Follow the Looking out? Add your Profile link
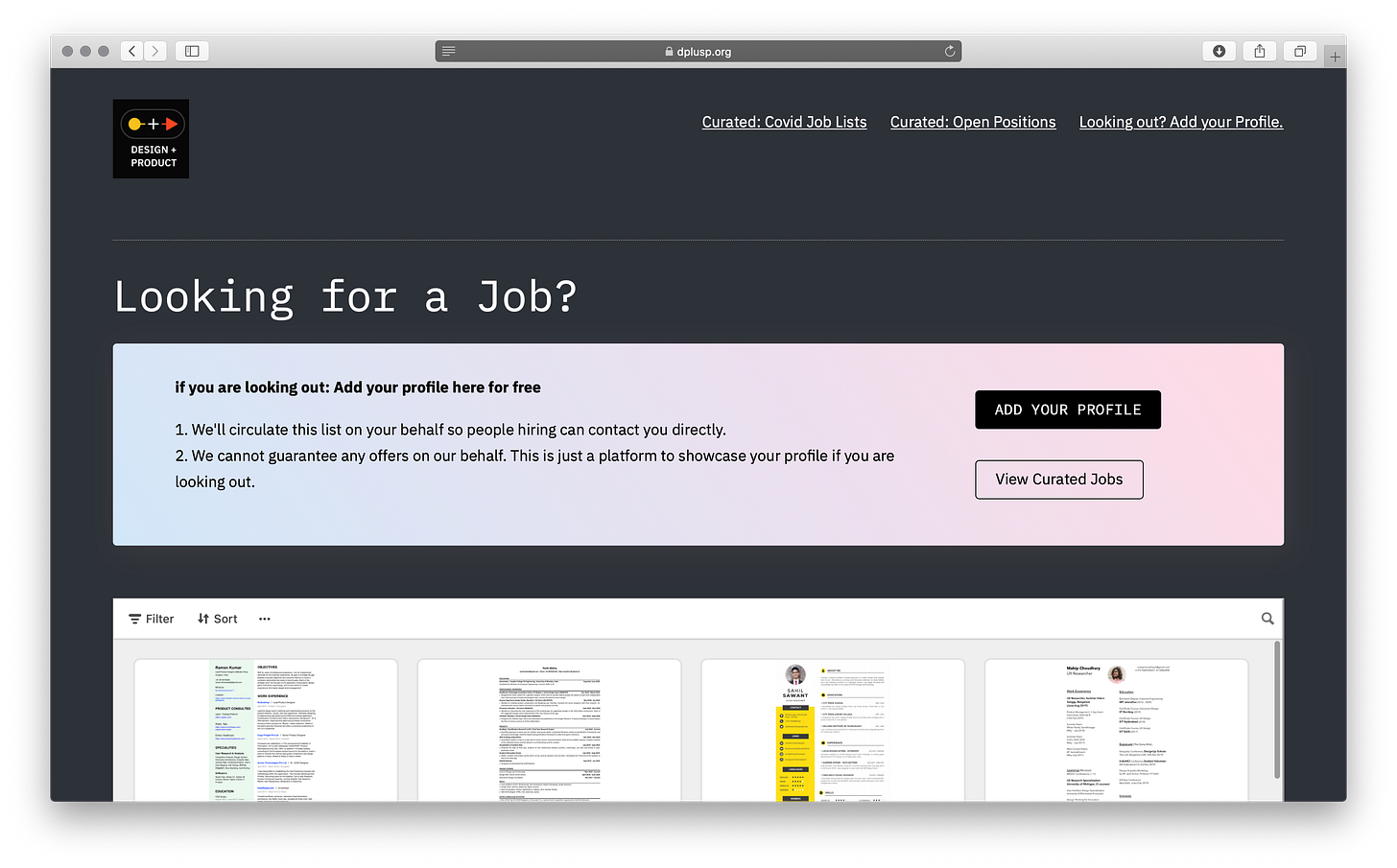The image size is (1397, 868). (x=1180, y=122)
